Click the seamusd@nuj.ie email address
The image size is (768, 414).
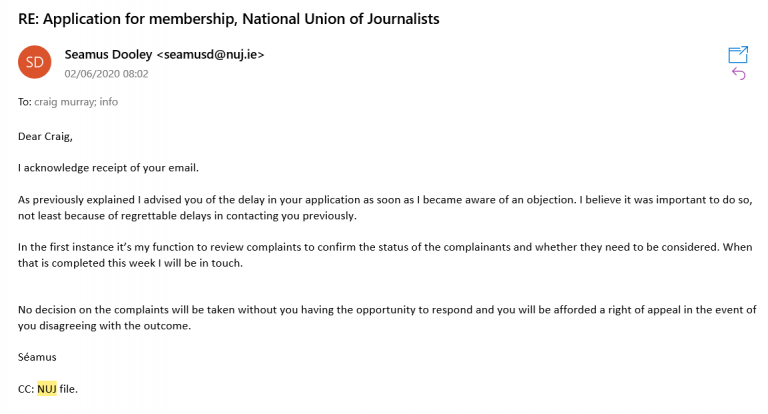(211, 55)
